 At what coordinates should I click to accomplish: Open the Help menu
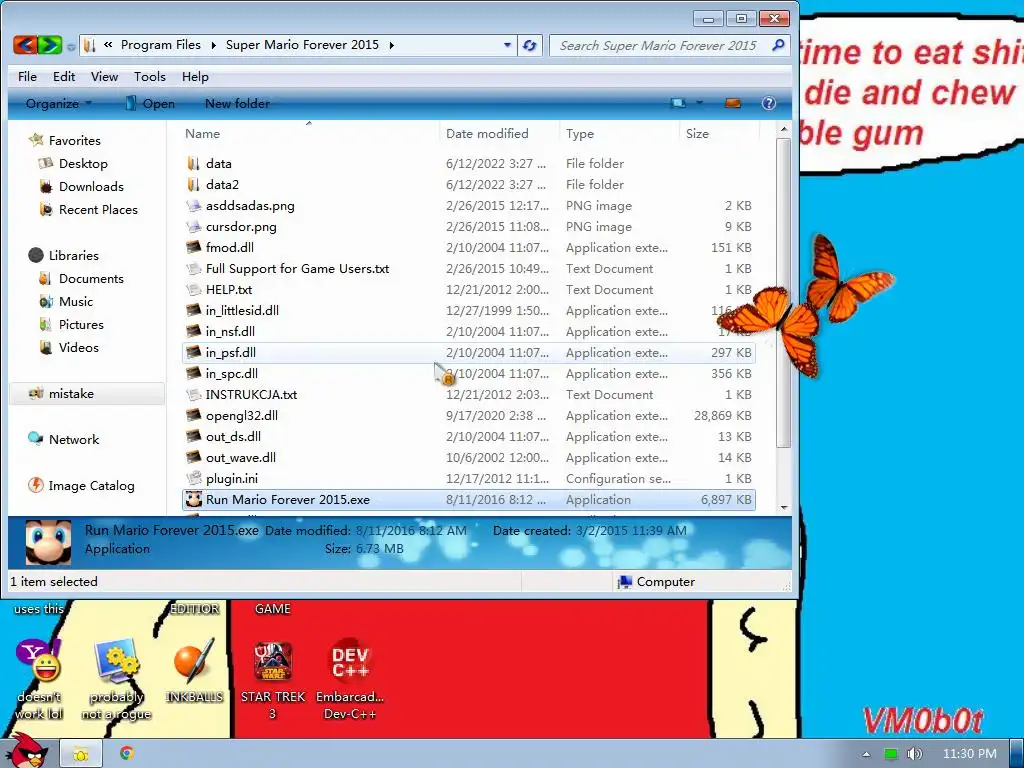(195, 76)
